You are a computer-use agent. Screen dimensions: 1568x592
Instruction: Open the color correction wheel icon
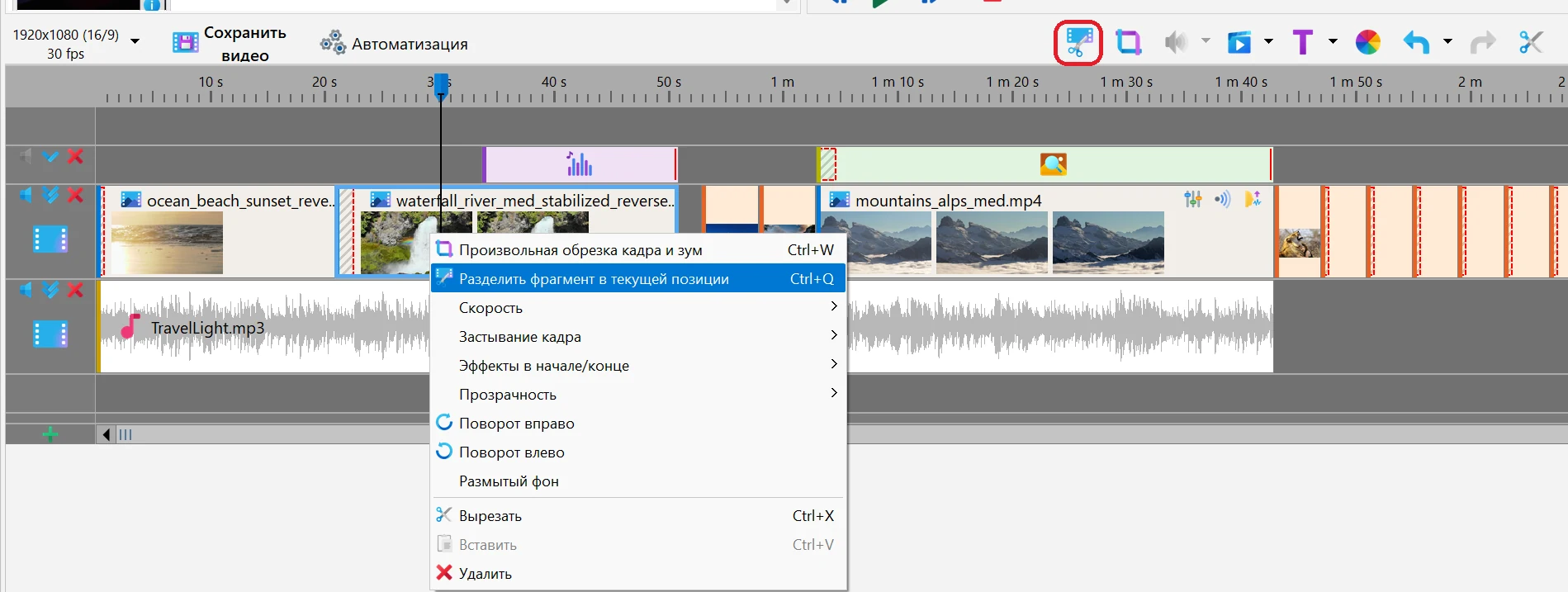click(x=1368, y=42)
